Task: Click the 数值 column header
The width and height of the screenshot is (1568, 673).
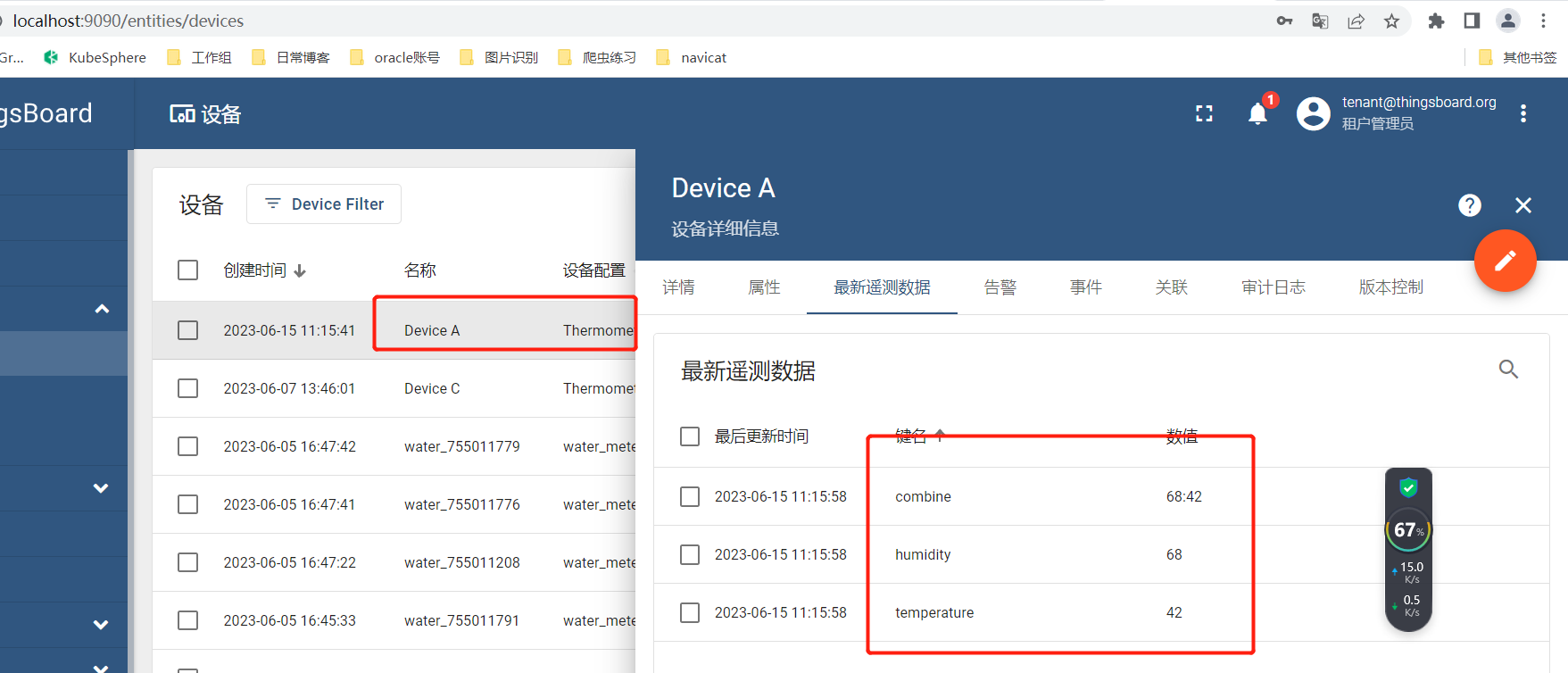Action: [x=1182, y=436]
